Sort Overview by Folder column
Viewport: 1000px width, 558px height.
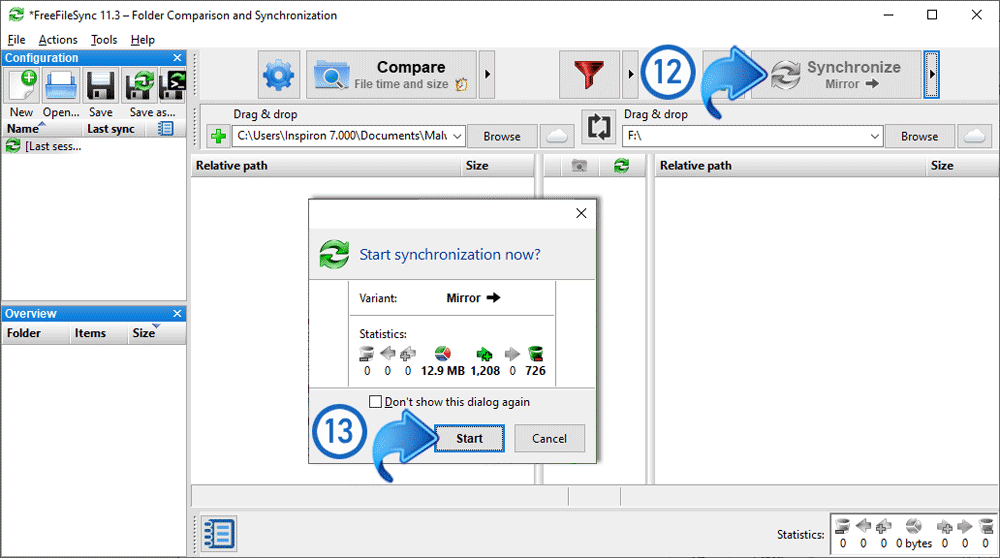pos(36,334)
